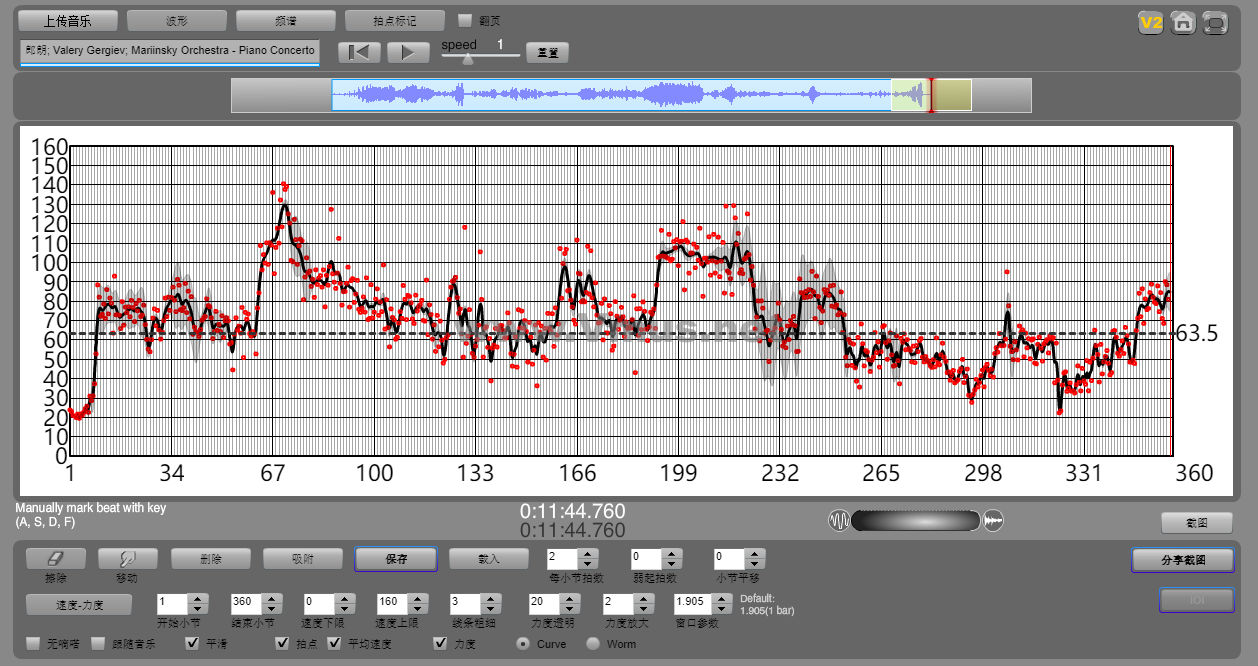
Task: Click the V2 version icon
Action: point(1151,23)
